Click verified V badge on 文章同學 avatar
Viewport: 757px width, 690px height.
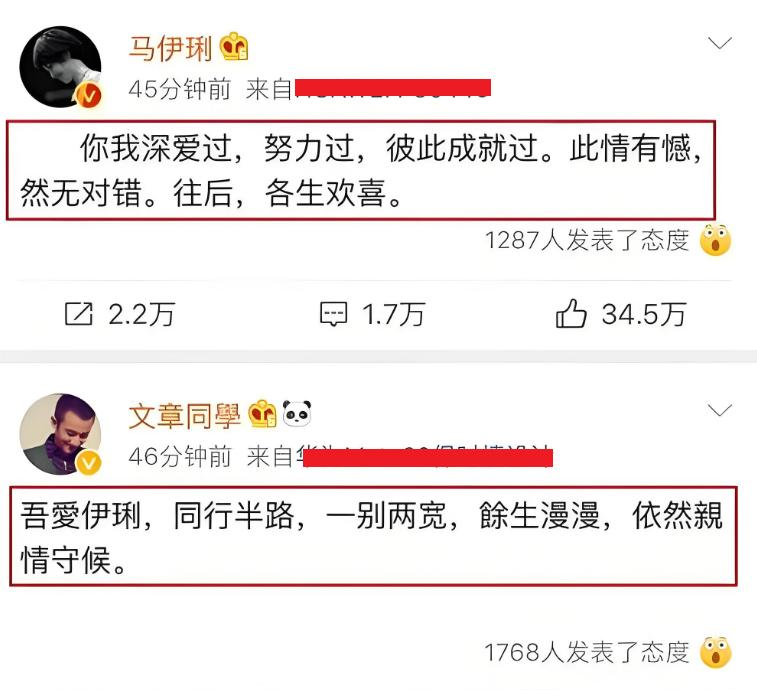(x=89, y=463)
